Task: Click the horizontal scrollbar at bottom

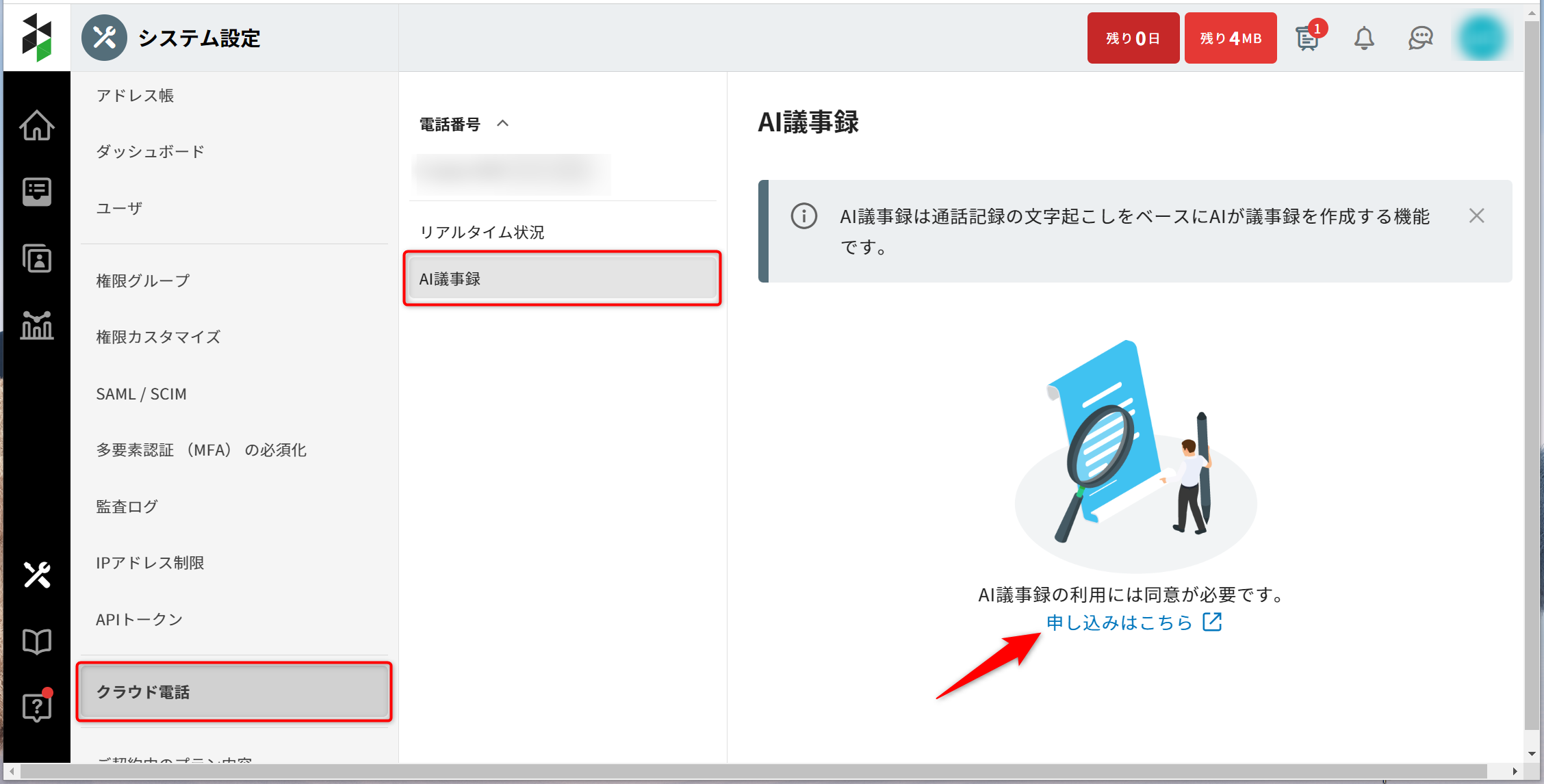Action: pyautogui.click(x=753, y=772)
